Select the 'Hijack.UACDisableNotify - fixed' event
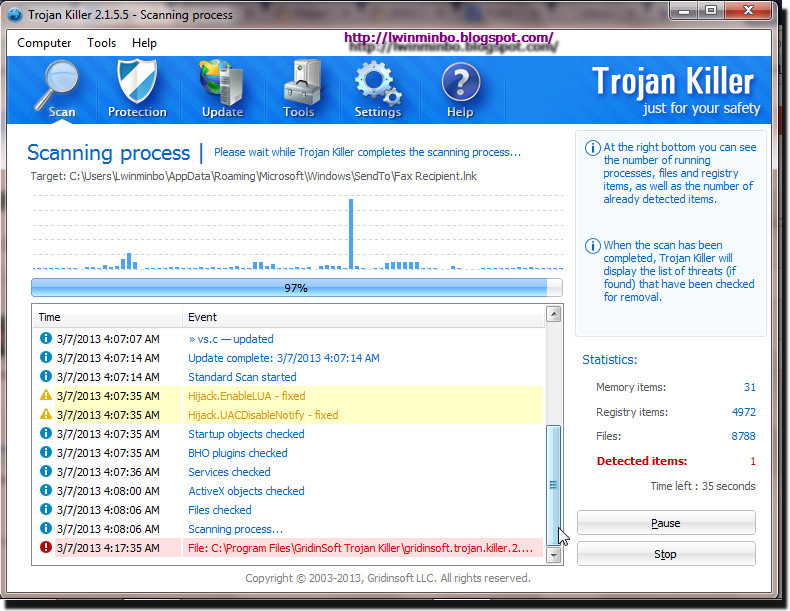This screenshot has height=611, width=790. point(263,415)
